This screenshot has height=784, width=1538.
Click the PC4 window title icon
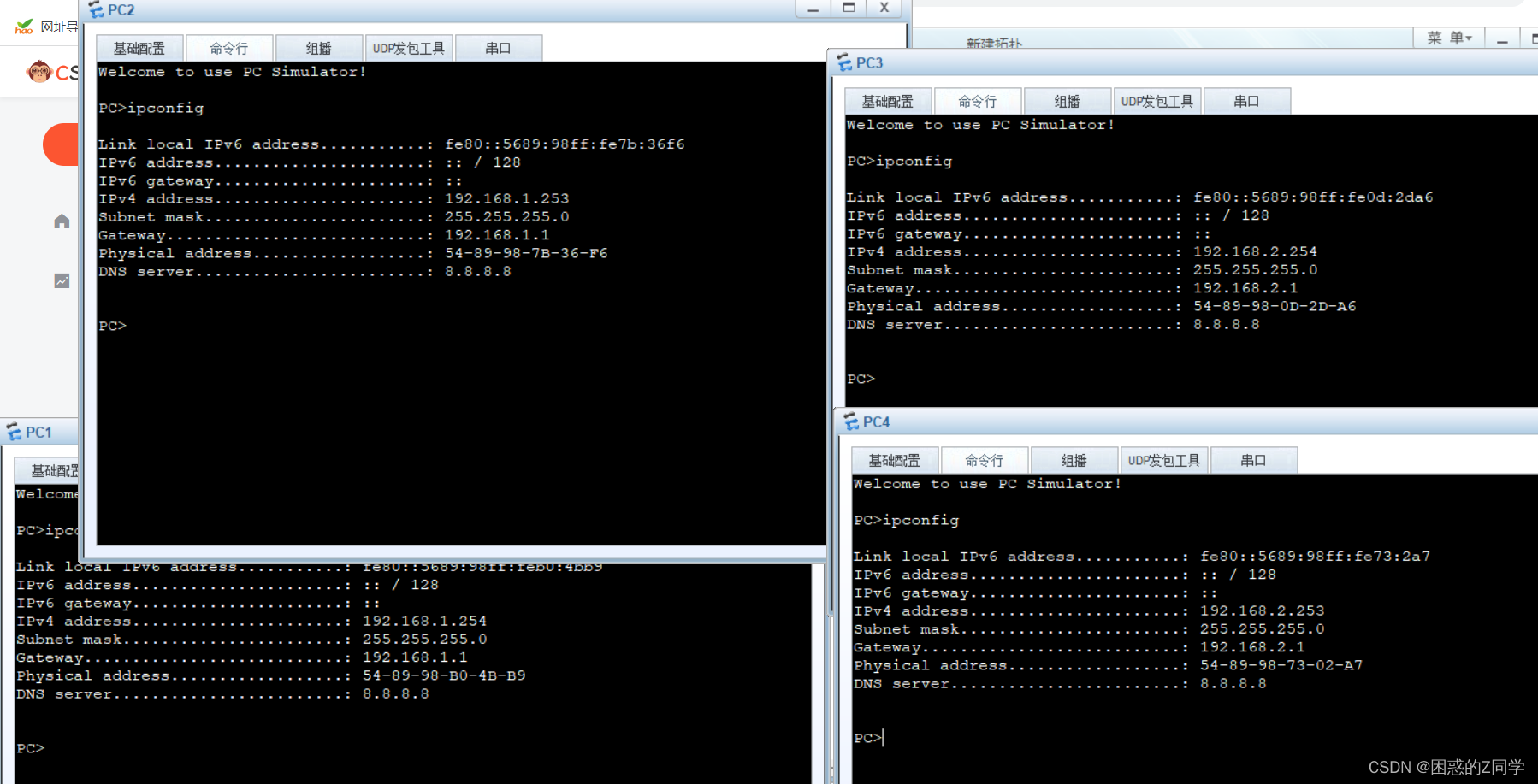pyautogui.click(x=851, y=422)
